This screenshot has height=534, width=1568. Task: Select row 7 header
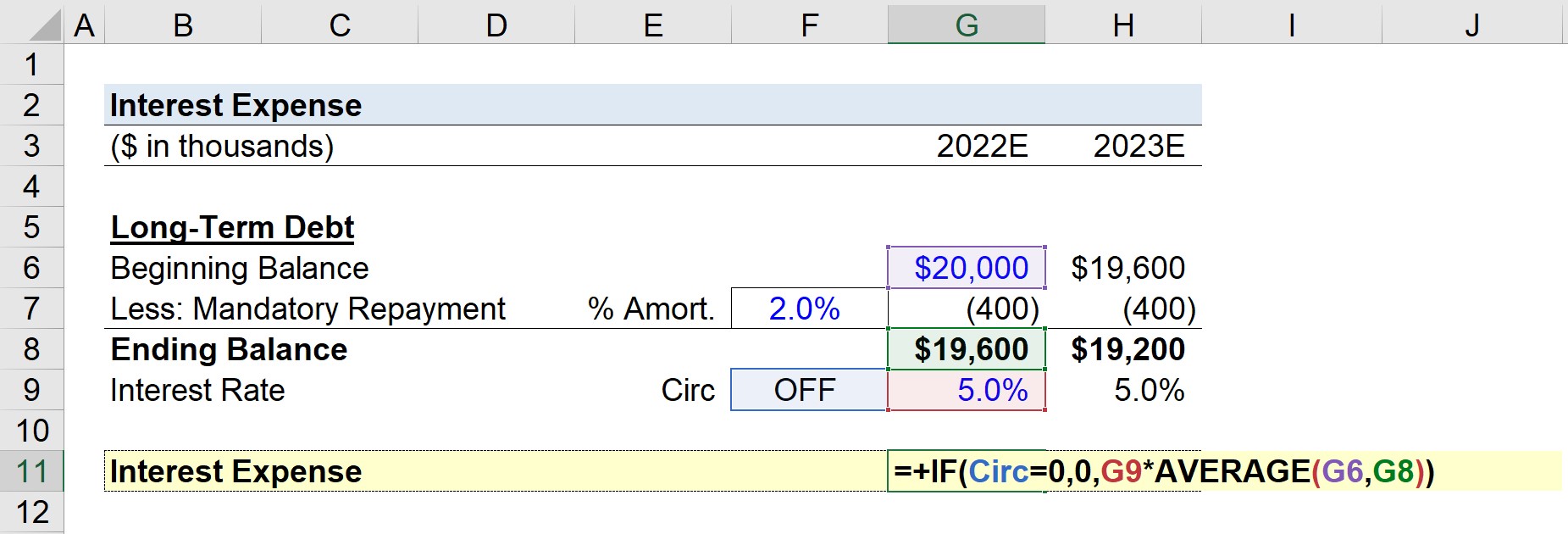pos(31,309)
